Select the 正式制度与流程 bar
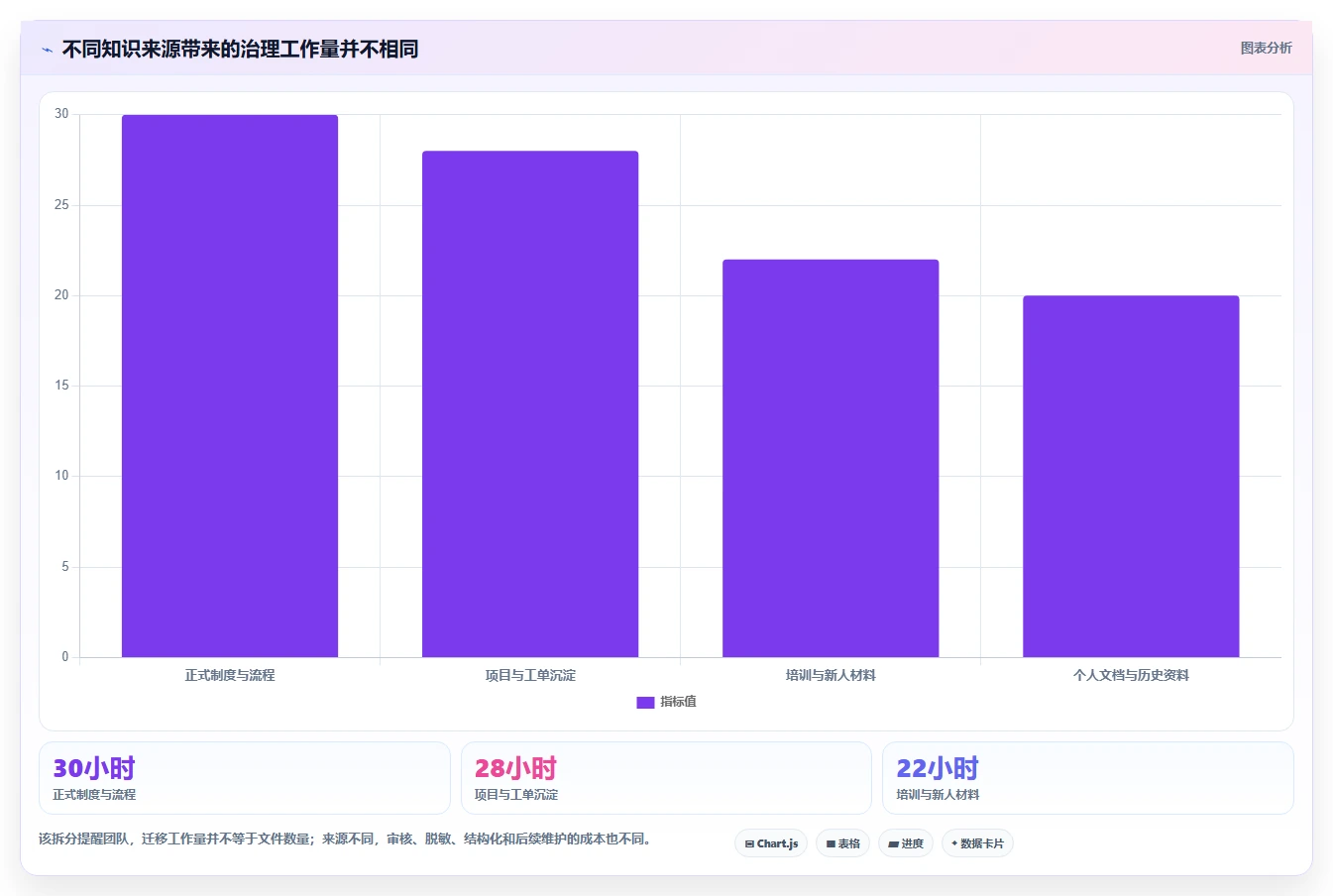This screenshot has width=1333, height=896. click(230, 386)
